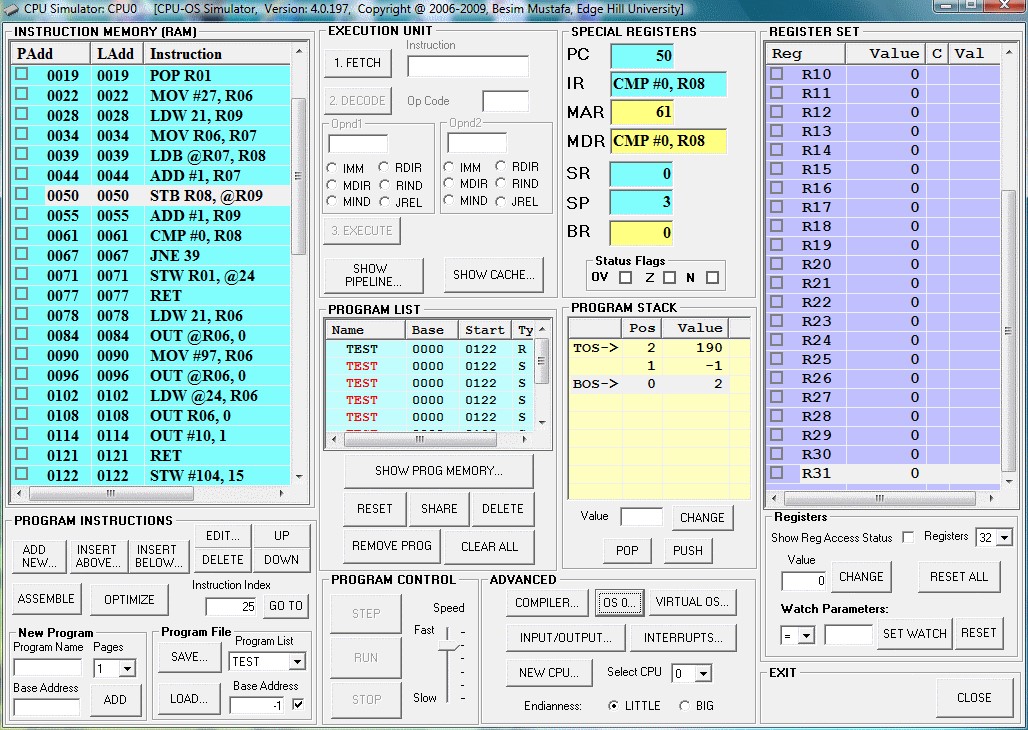Click GO TO instruction index button
Viewport: 1028px width, 730px height.
click(x=286, y=605)
